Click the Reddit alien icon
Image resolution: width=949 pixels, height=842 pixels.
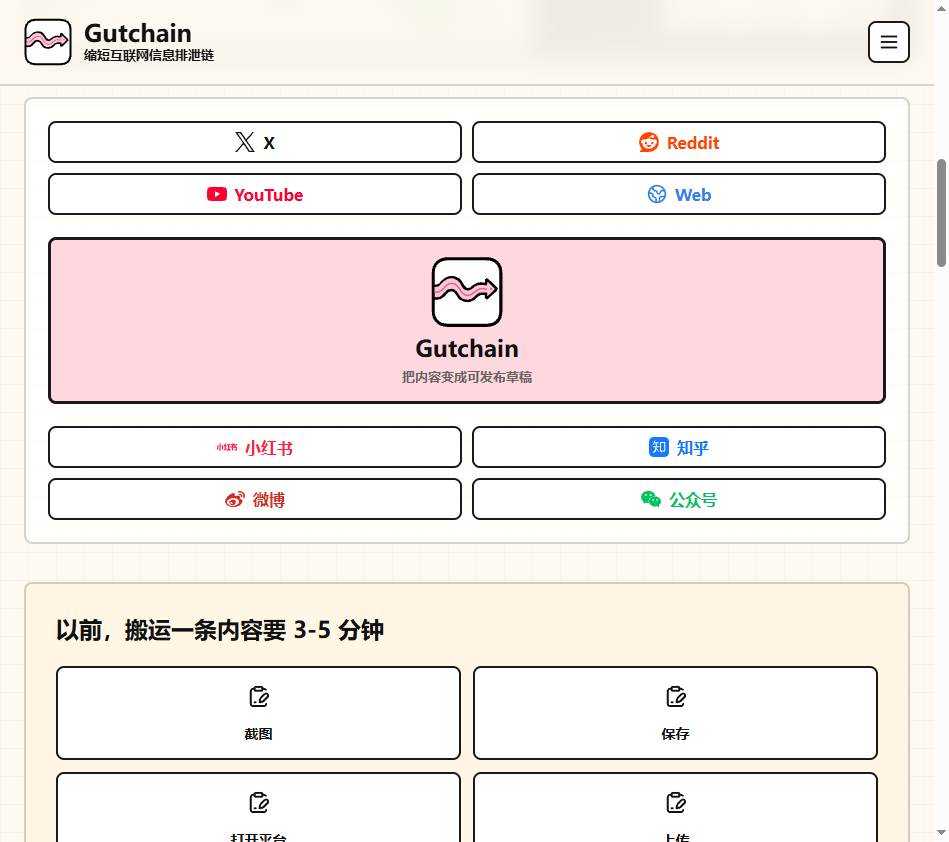(649, 142)
